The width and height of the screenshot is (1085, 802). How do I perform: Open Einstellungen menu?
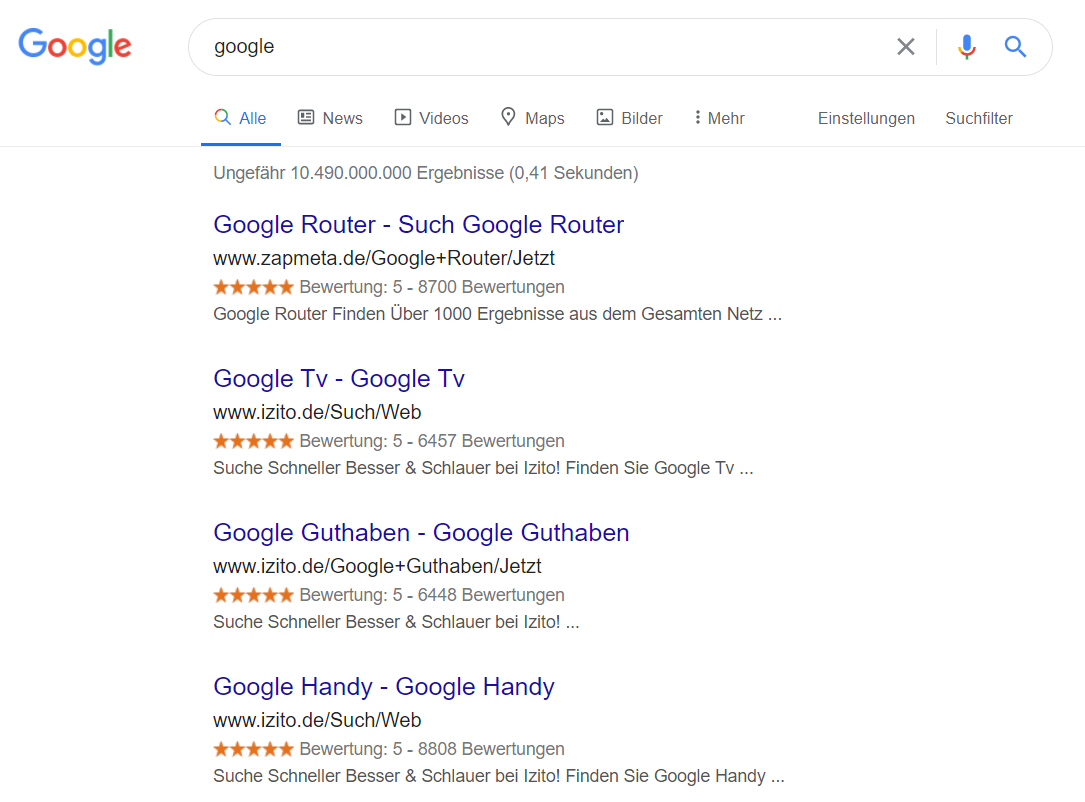[866, 118]
